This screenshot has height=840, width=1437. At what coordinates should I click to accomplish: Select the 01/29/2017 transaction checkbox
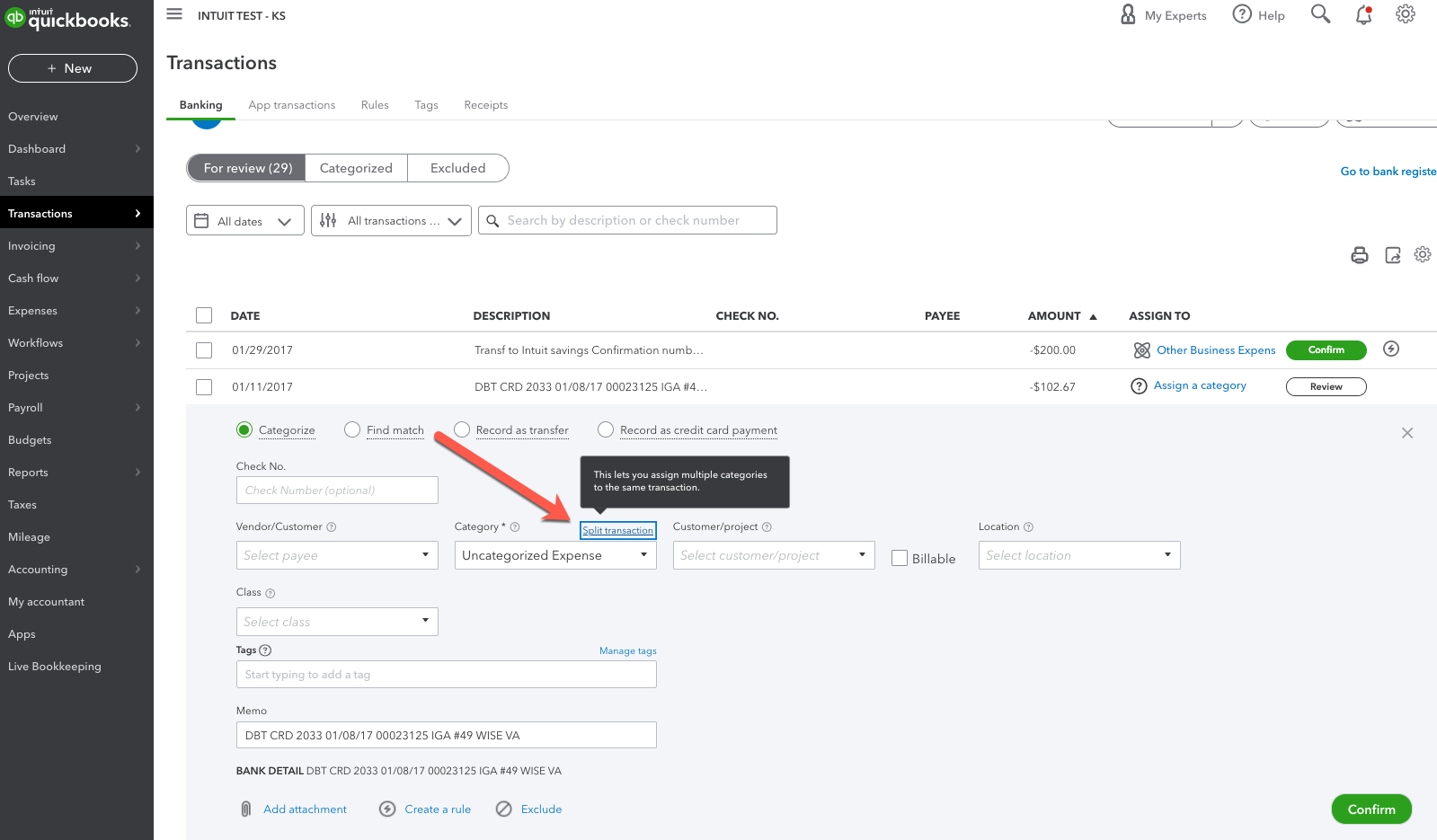(204, 350)
